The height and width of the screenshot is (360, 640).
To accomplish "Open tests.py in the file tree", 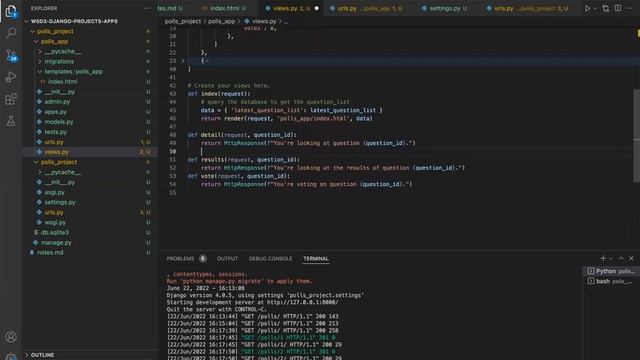I will click(x=56, y=132).
